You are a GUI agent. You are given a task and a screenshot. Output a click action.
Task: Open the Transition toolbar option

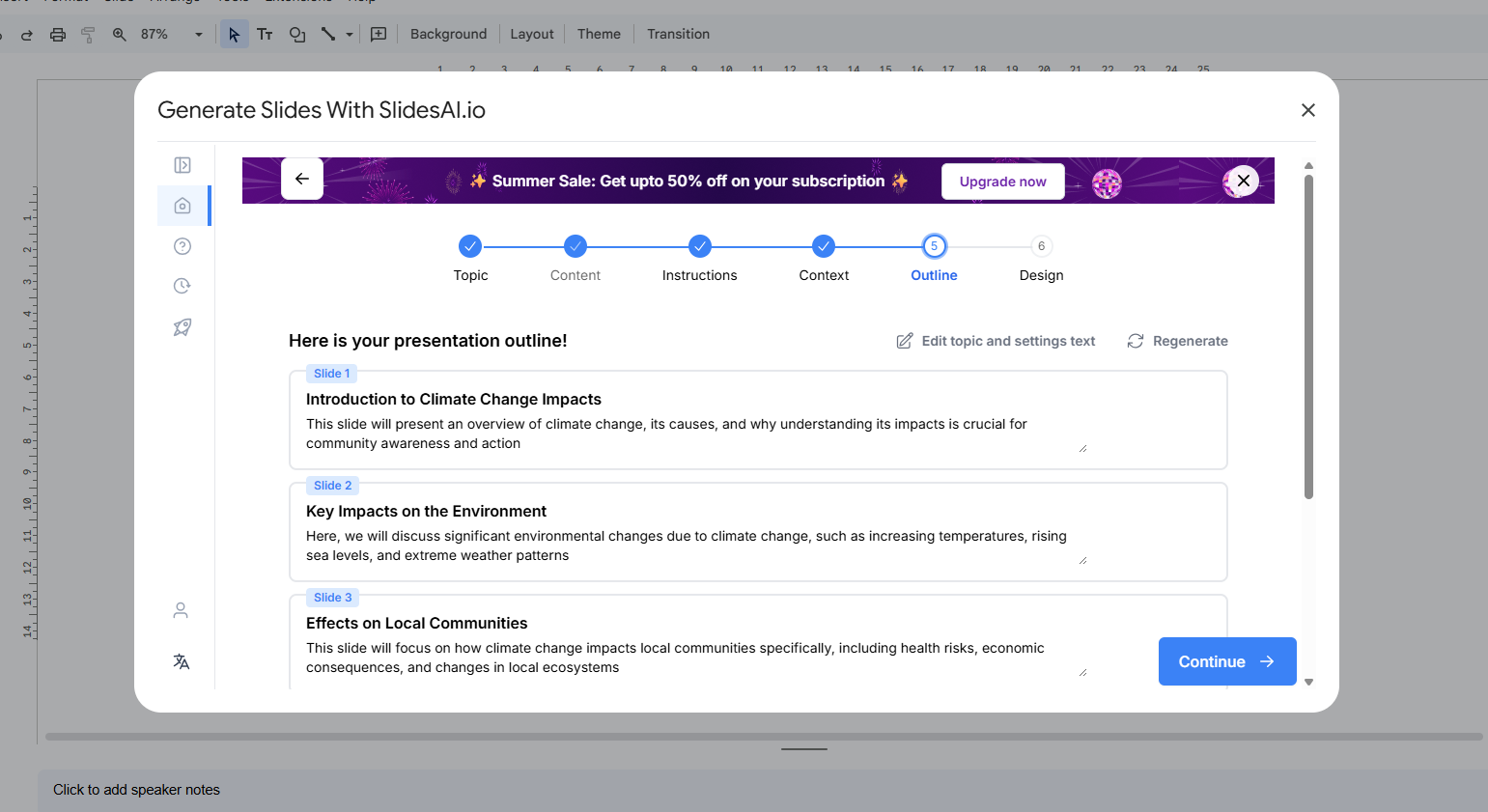(x=678, y=34)
